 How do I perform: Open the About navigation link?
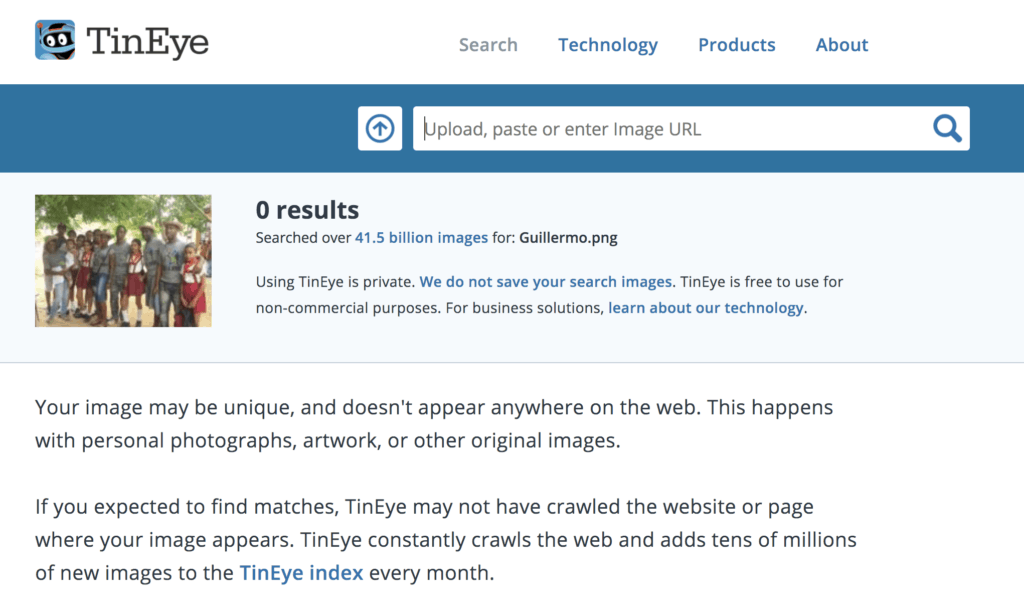click(x=841, y=45)
